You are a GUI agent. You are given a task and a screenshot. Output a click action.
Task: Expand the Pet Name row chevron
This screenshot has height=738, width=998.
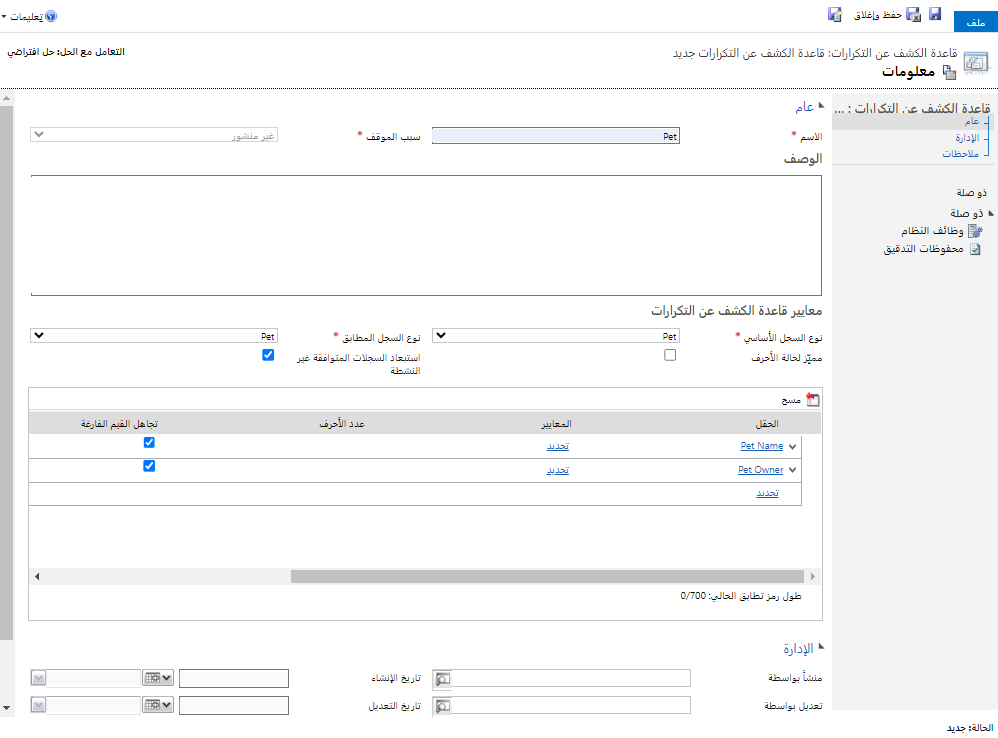pyautogui.click(x=792, y=447)
